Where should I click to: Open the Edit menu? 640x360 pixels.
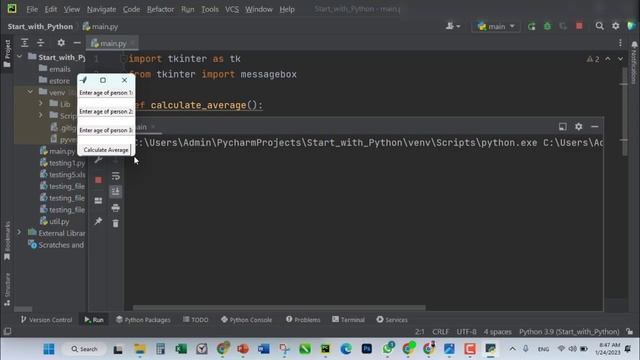point(51,9)
